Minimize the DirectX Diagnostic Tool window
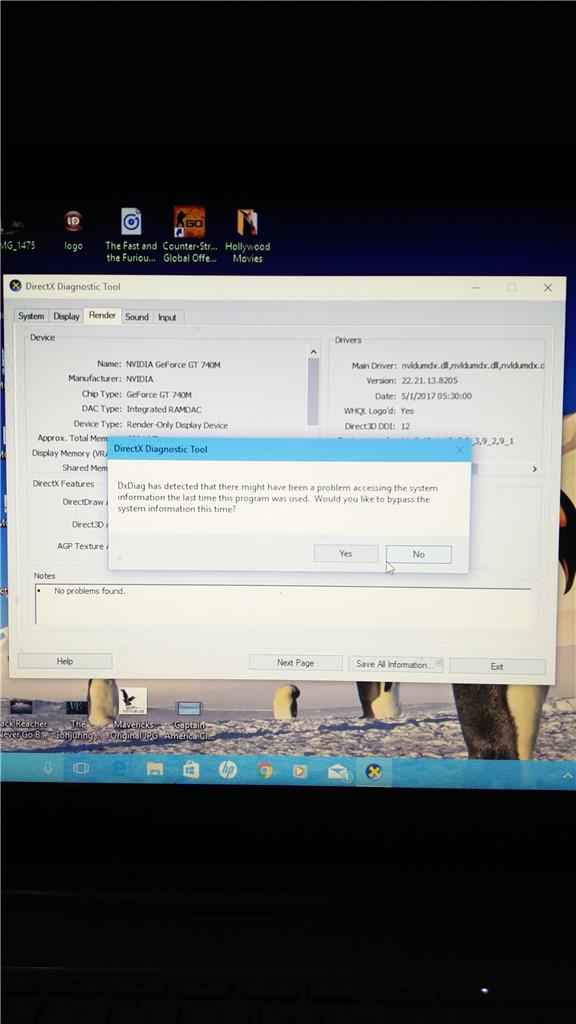The width and height of the screenshot is (576, 1024). tap(477, 287)
